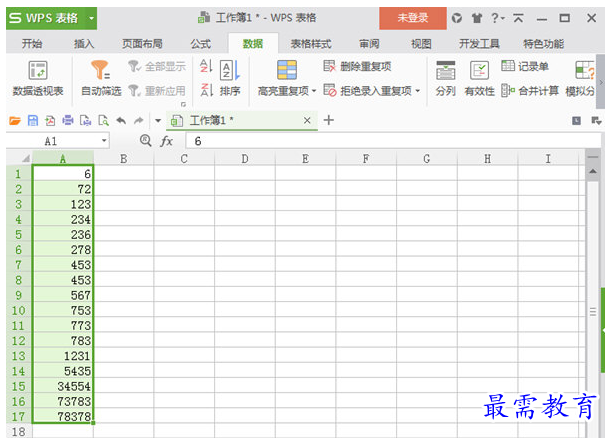
Task: Click the globe icon in title bar
Action: 457,18
